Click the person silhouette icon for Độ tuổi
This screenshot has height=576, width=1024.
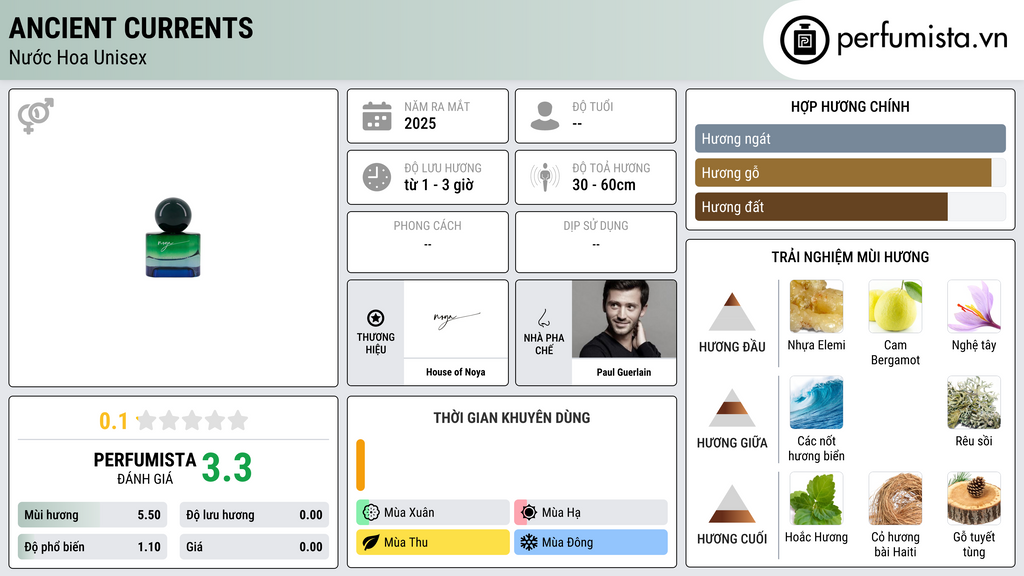pyautogui.click(x=545, y=116)
